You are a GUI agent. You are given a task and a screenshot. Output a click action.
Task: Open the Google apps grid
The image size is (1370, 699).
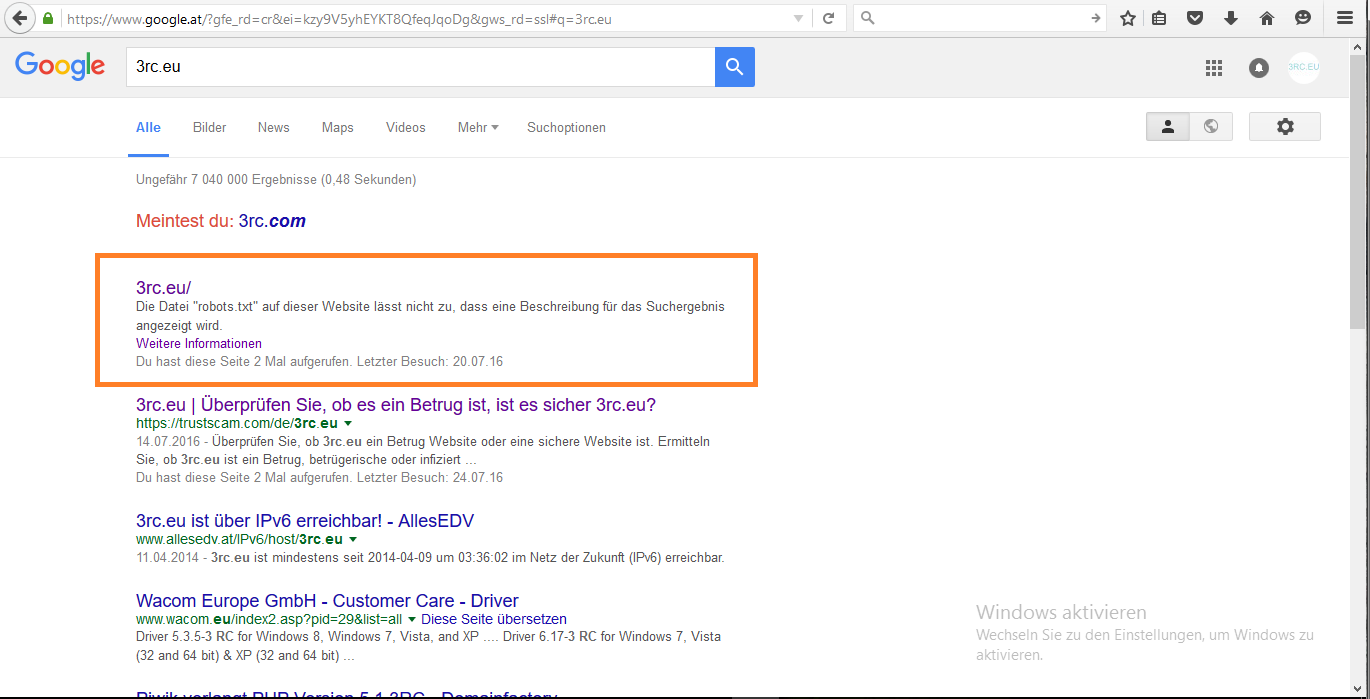tap(1214, 68)
